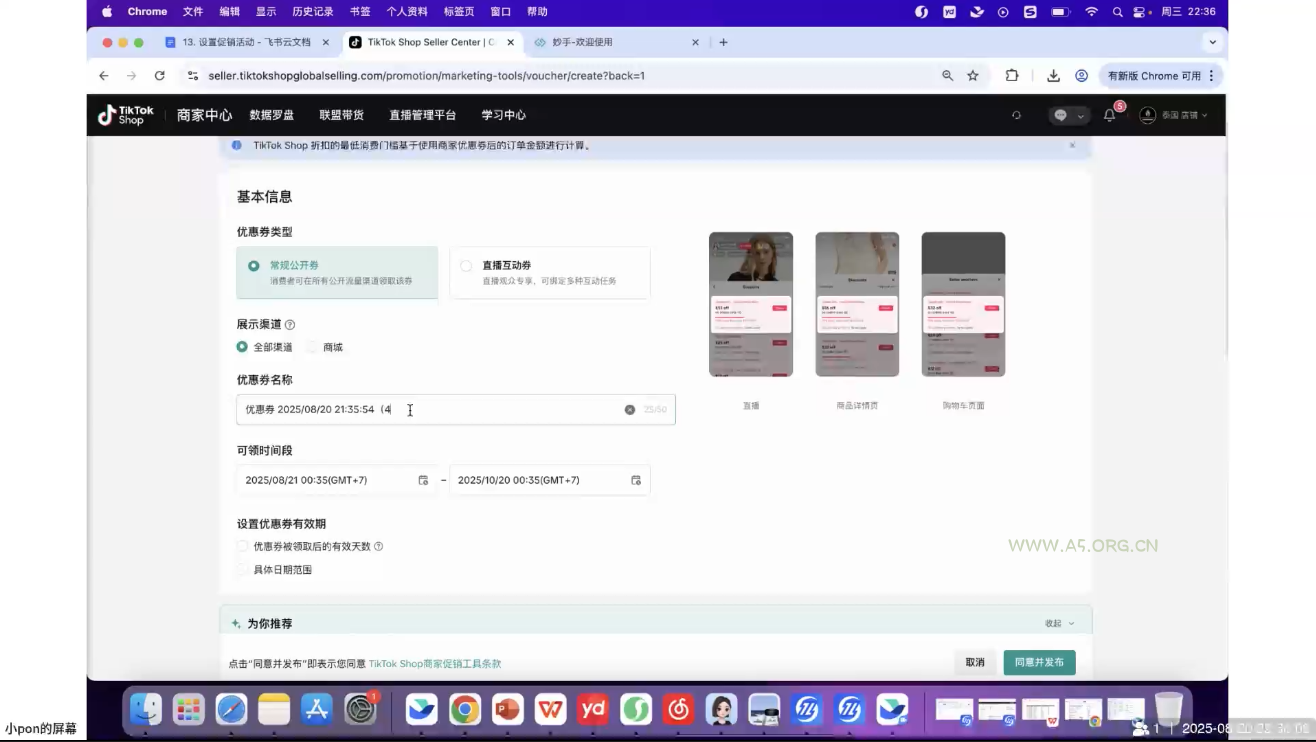Open the calendar picker for the end date
Screen dimensions: 1316x742
pyautogui.click(x=635, y=479)
